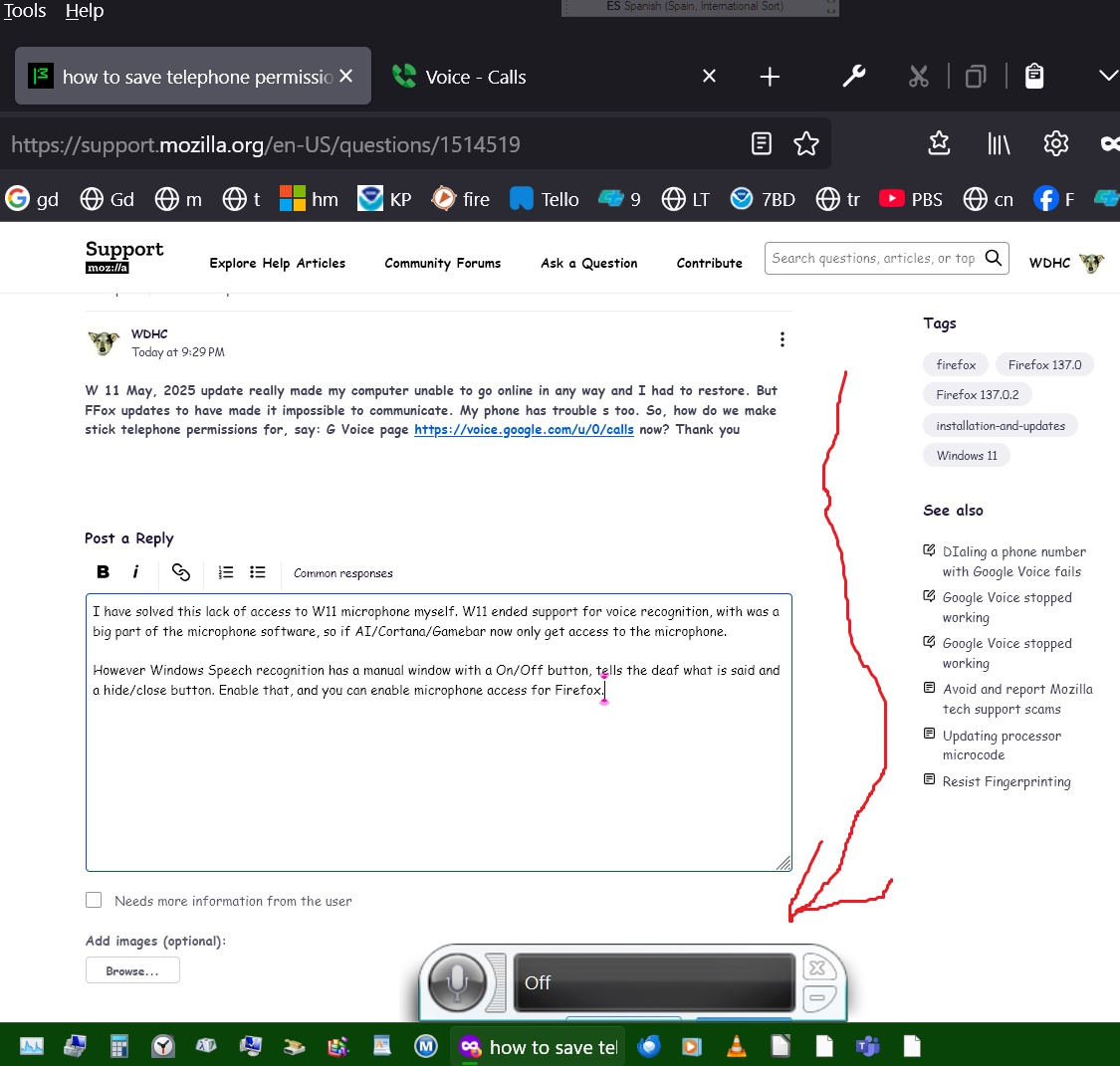The width and height of the screenshot is (1120, 1066).
Task: Open the 'Updating processor microcode' article
Action: (1002, 745)
